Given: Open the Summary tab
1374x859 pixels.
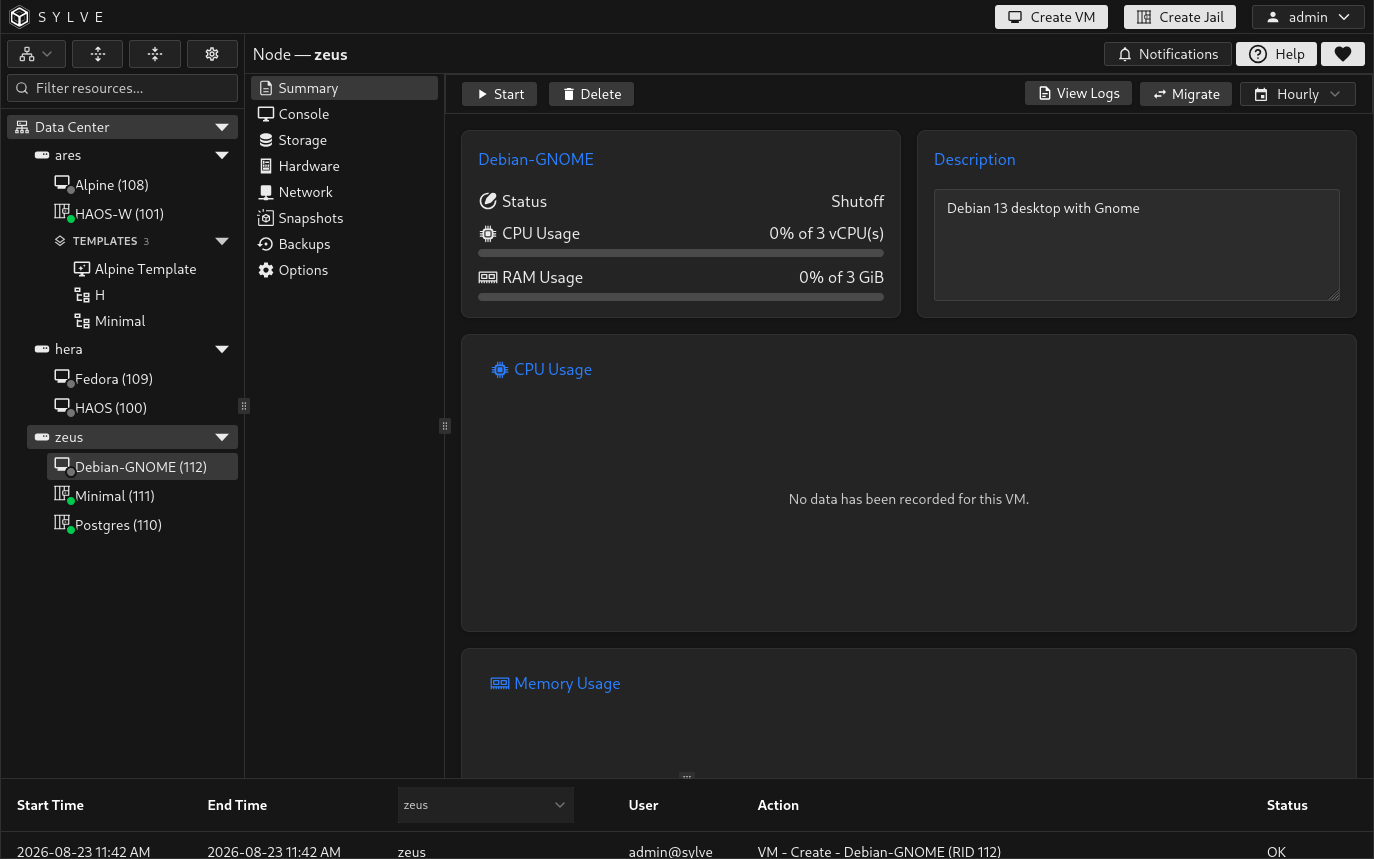Looking at the screenshot, I should coord(344,88).
